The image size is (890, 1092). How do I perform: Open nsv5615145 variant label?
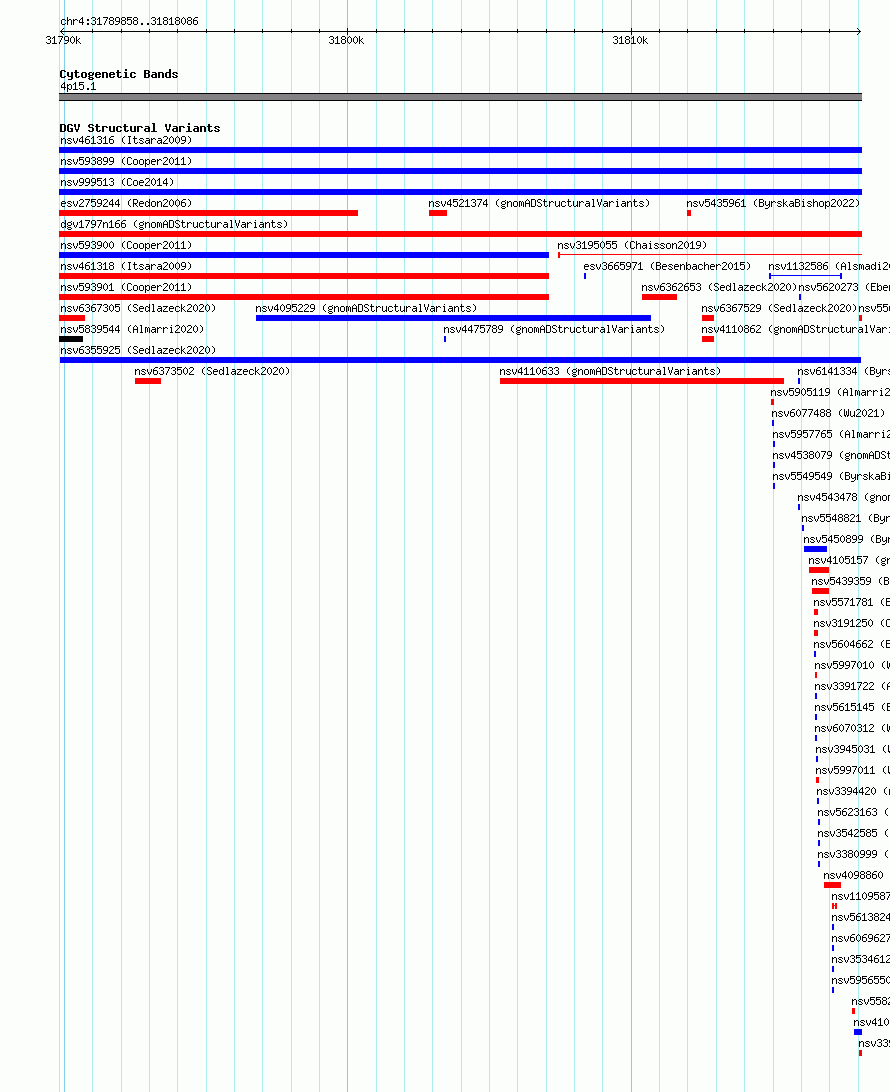click(x=852, y=706)
